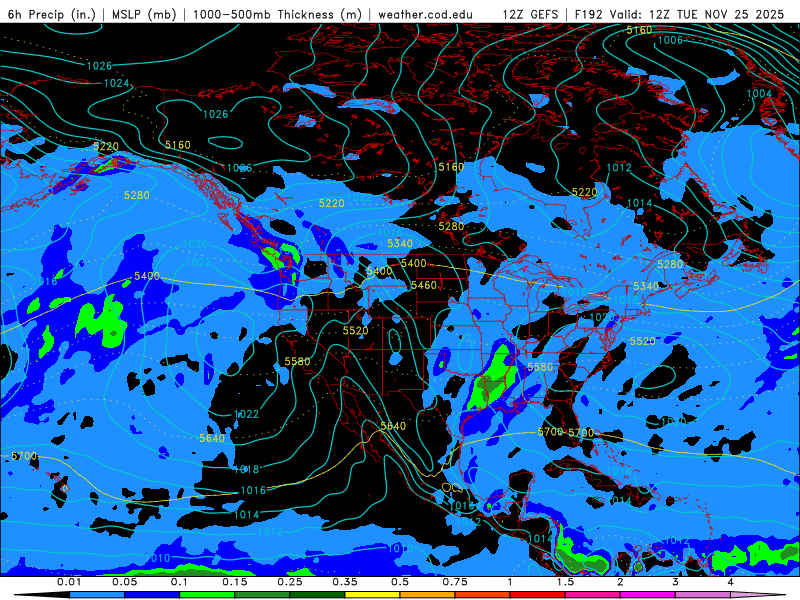The height and width of the screenshot is (600, 800).
Task: Click the 5580 thickness label over California
Action: (297, 361)
